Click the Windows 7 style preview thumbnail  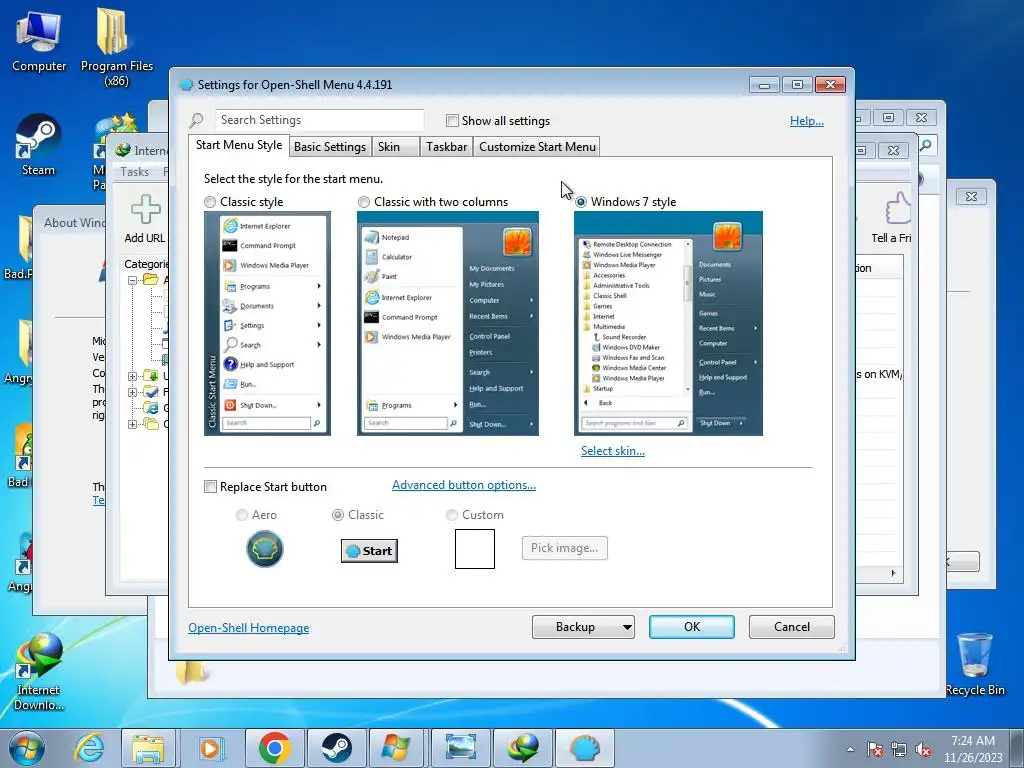[668, 323]
